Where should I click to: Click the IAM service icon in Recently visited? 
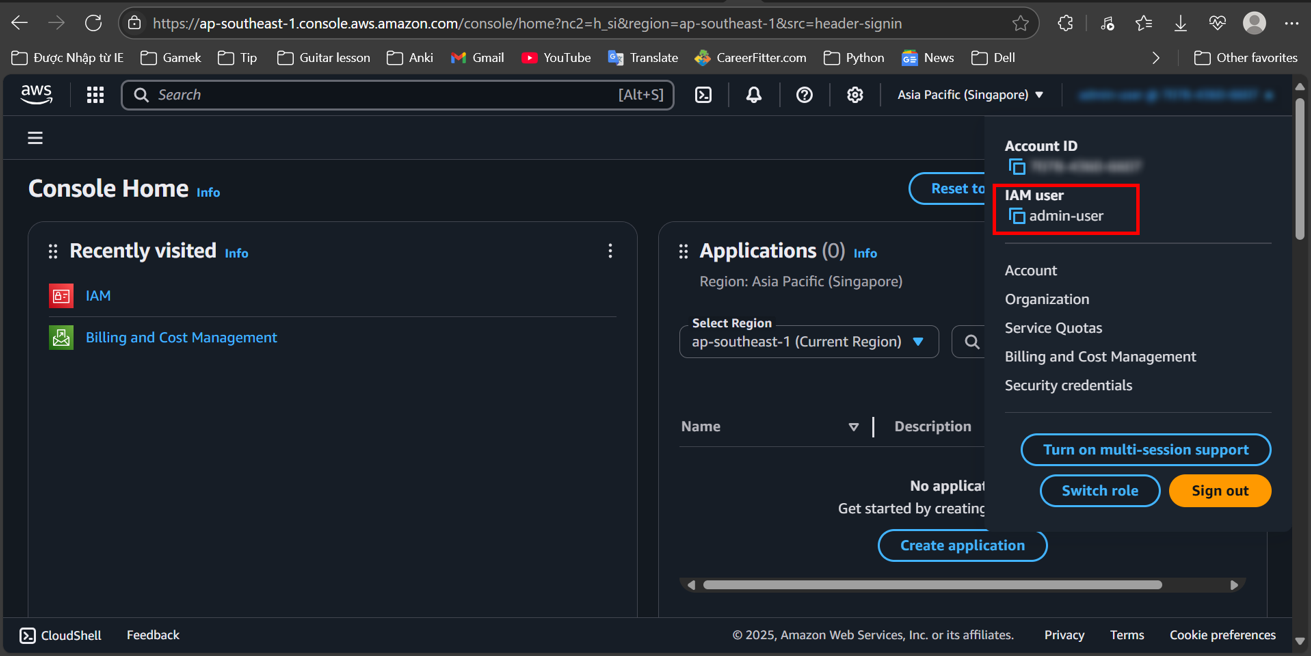[60, 295]
